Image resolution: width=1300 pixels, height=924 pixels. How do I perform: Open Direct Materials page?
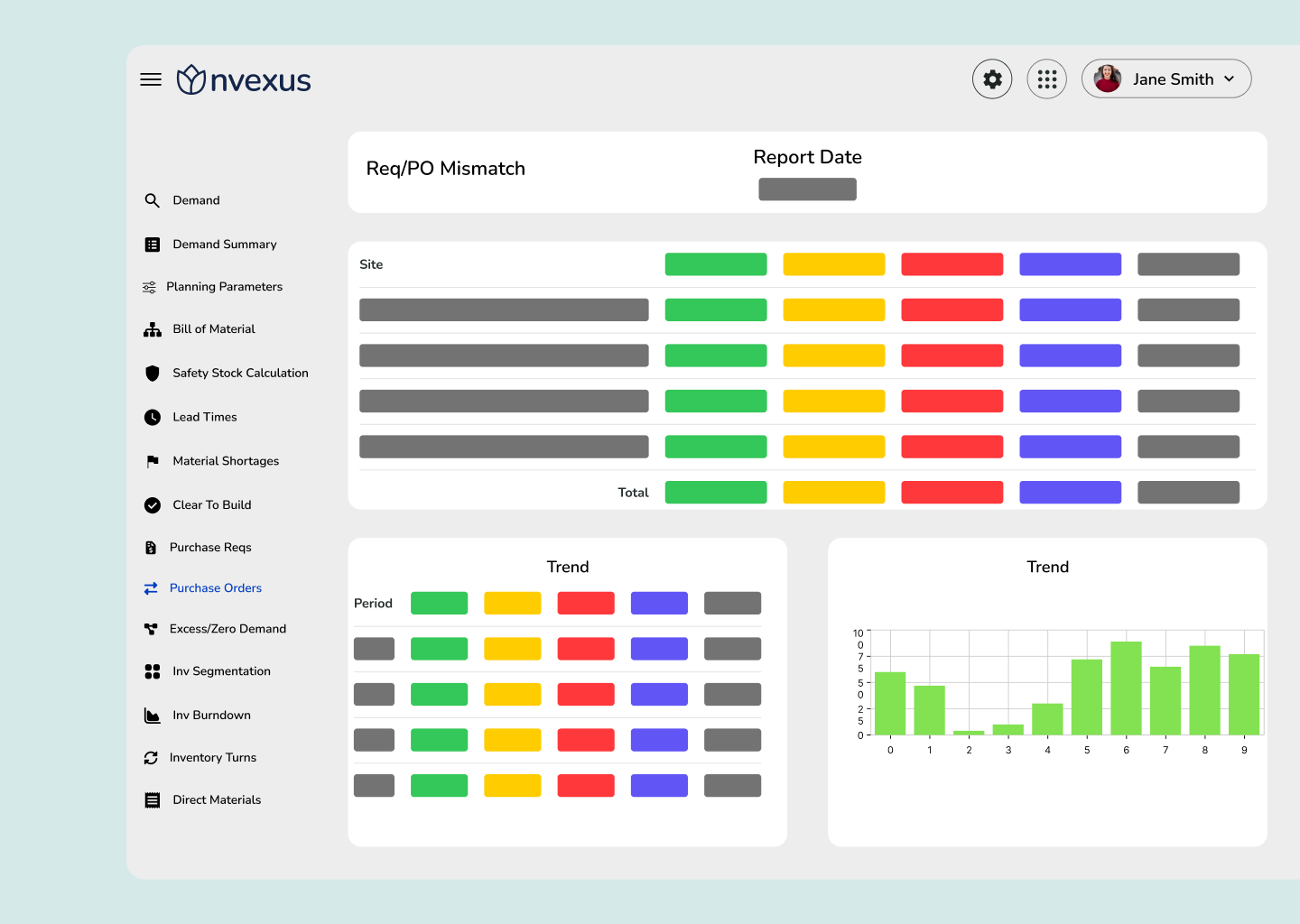(217, 800)
